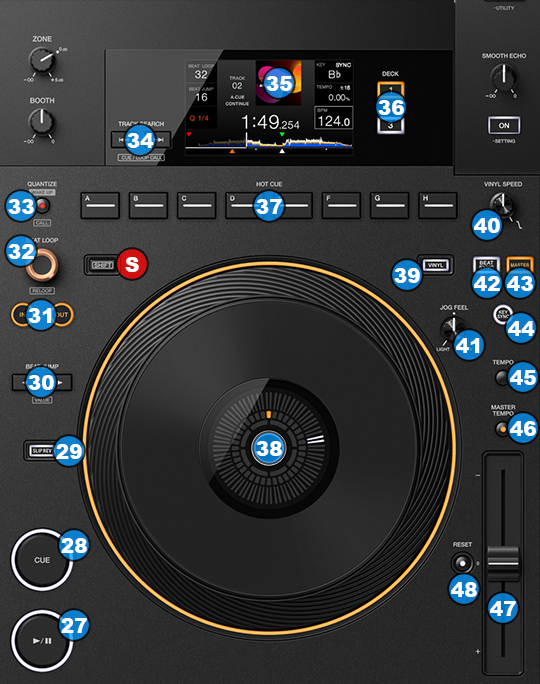Click the red QUANTIZE button
The width and height of the screenshot is (540, 684).
click(42, 205)
